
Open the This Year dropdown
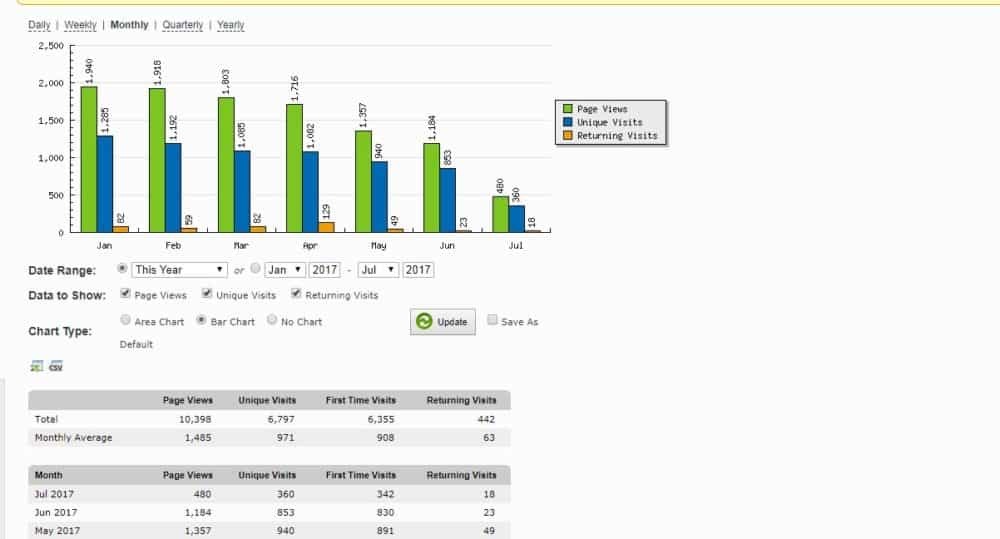tap(180, 269)
